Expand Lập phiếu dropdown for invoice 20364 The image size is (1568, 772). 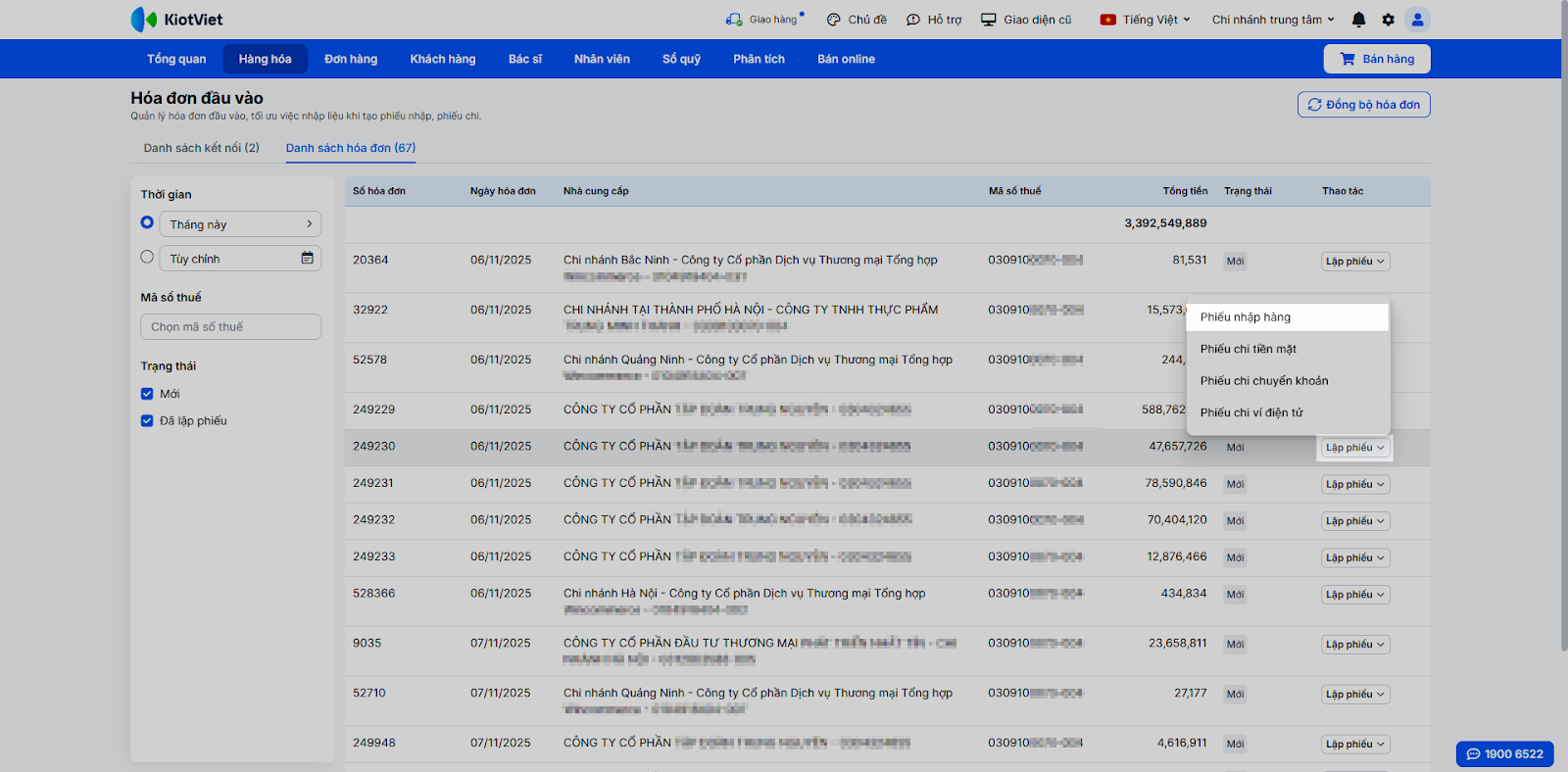(x=1355, y=262)
